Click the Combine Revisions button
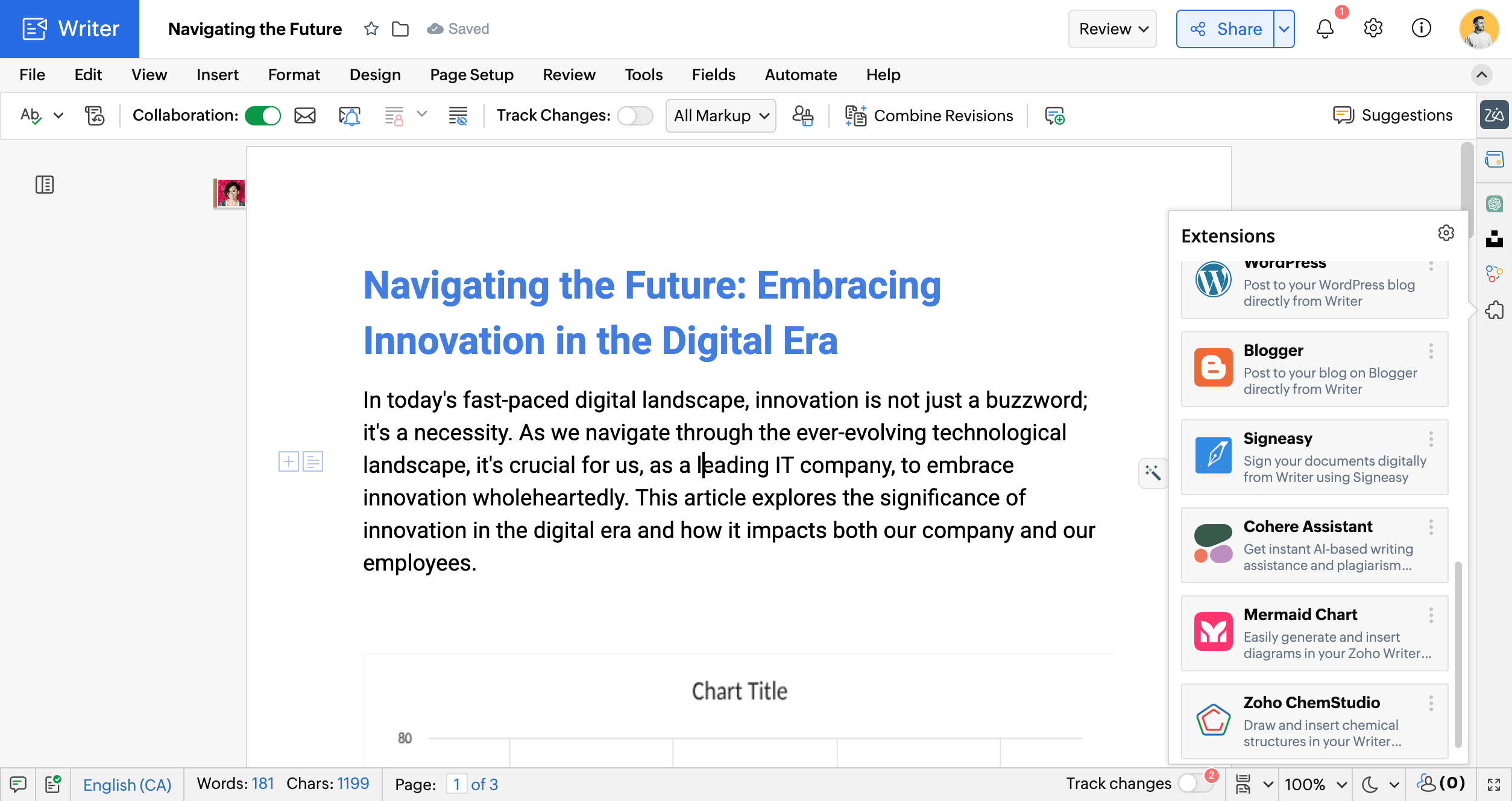1512x801 pixels. (x=929, y=115)
